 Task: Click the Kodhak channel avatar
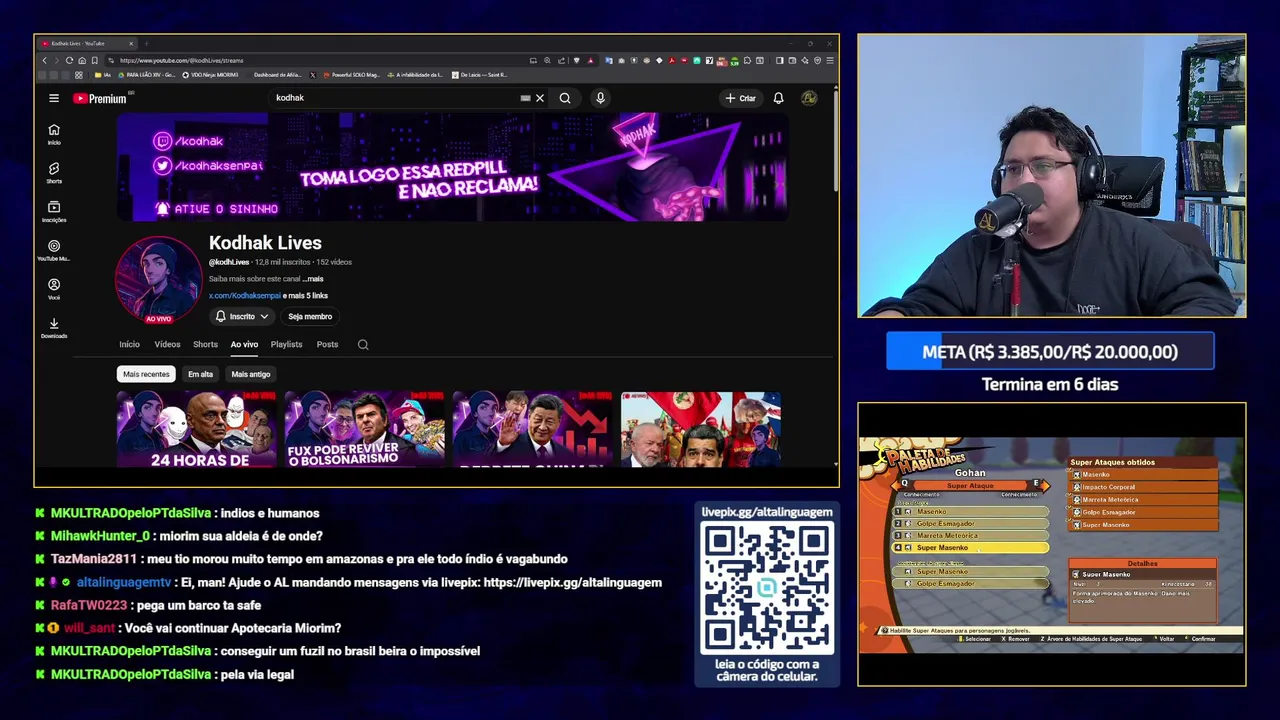click(x=158, y=279)
